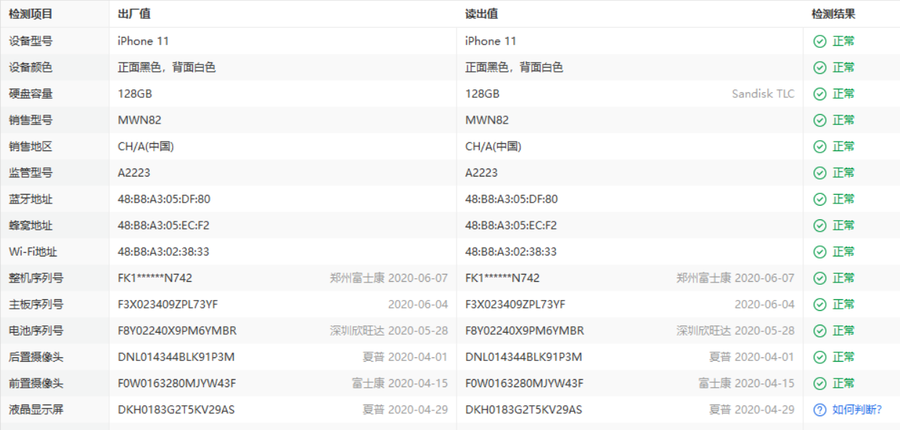The height and width of the screenshot is (430, 900).
Task: Select the 前置摄像头 row label
Action: (36, 383)
